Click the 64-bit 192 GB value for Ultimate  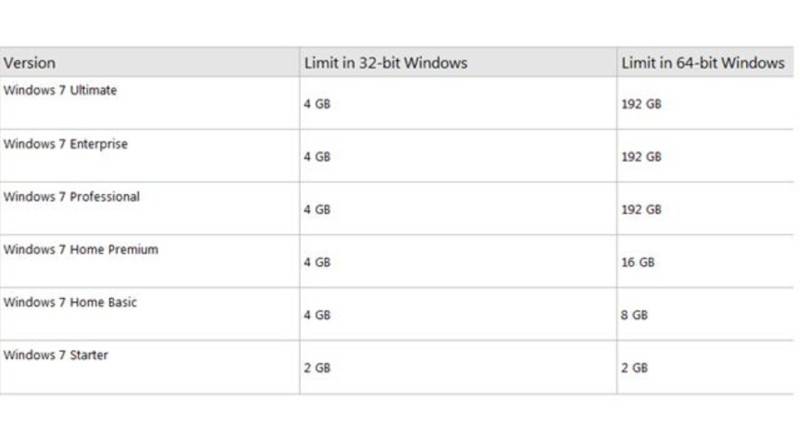pyautogui.click(x=641, y=104)
